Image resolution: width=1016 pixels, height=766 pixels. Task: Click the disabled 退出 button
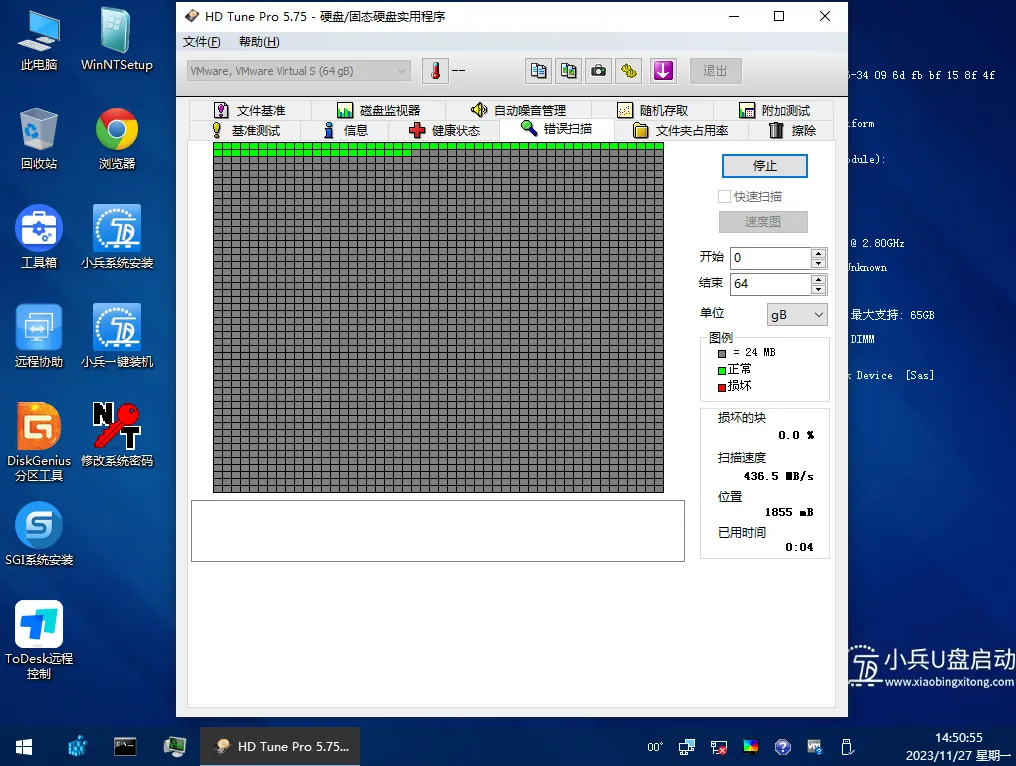pos(715,71)
